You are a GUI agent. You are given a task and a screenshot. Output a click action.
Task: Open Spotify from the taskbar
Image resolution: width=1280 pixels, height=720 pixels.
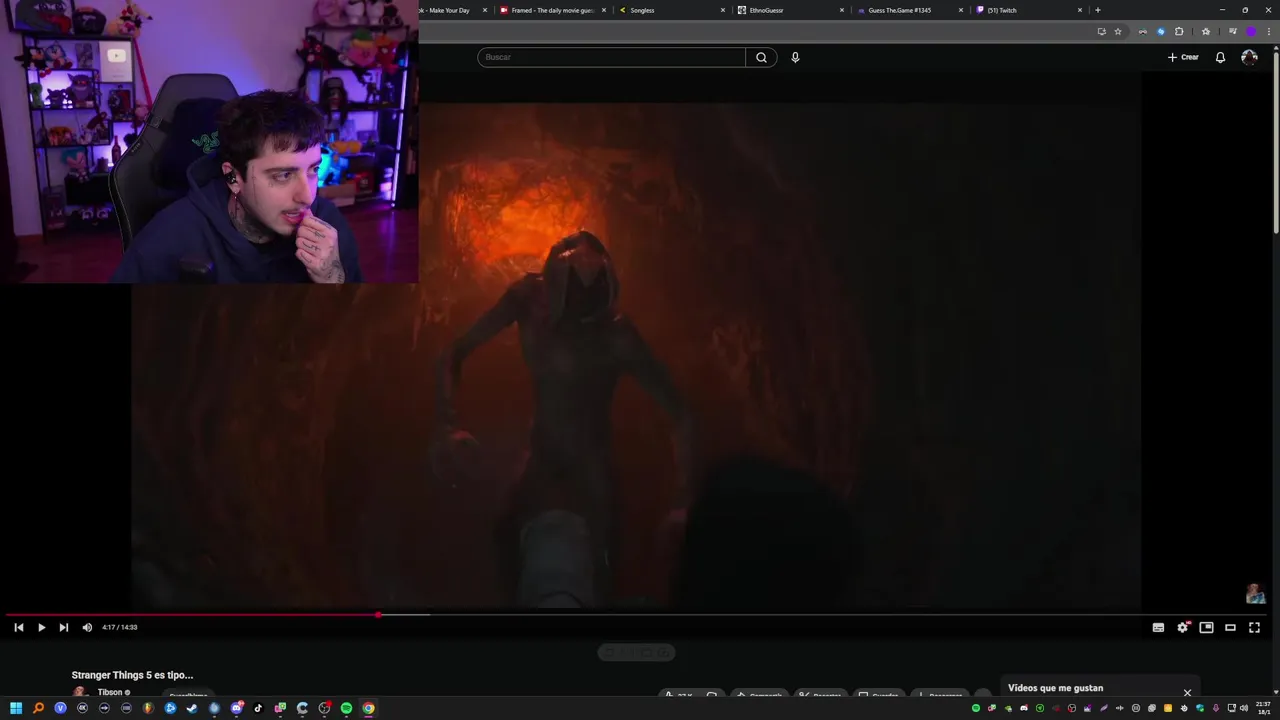[346, 708]
